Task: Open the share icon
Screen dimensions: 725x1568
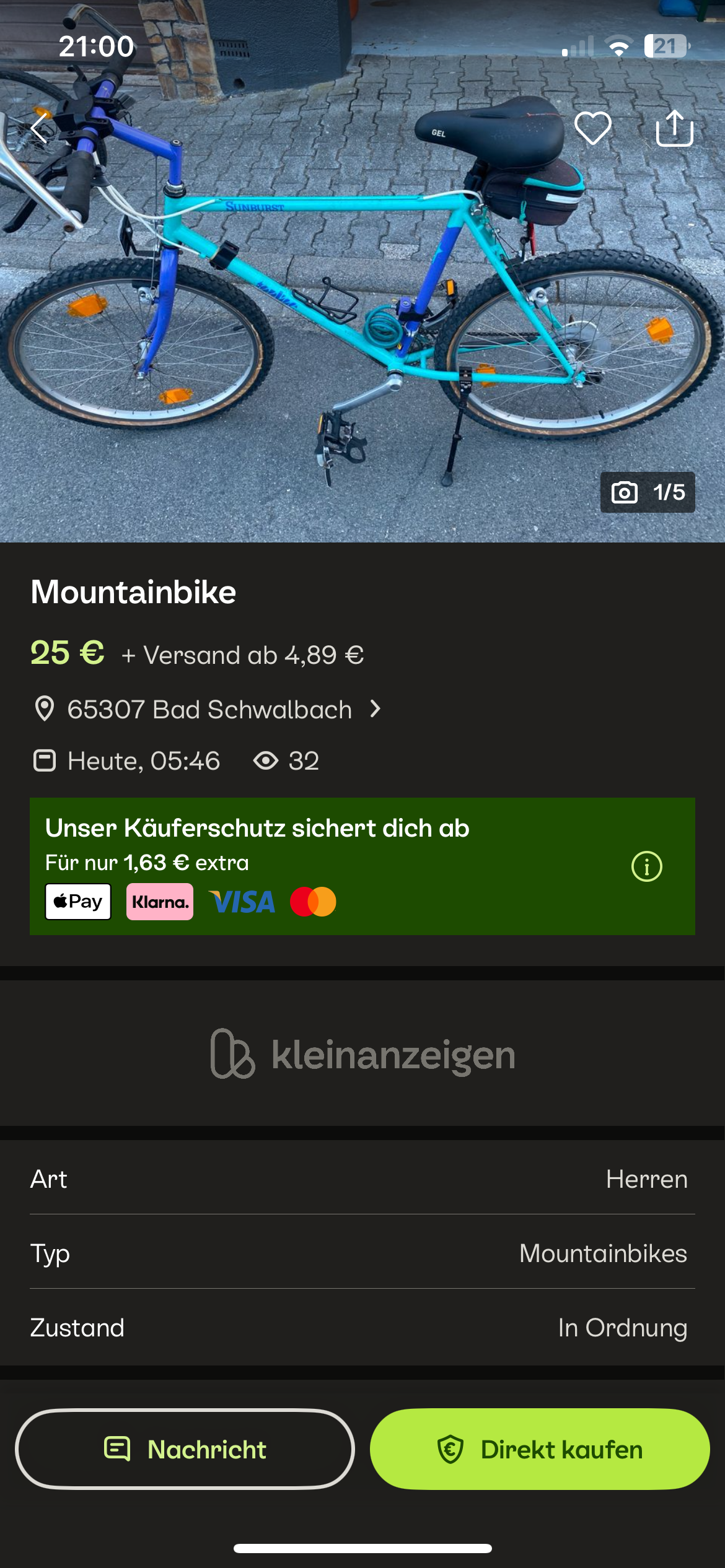Action: click(674, 128)
